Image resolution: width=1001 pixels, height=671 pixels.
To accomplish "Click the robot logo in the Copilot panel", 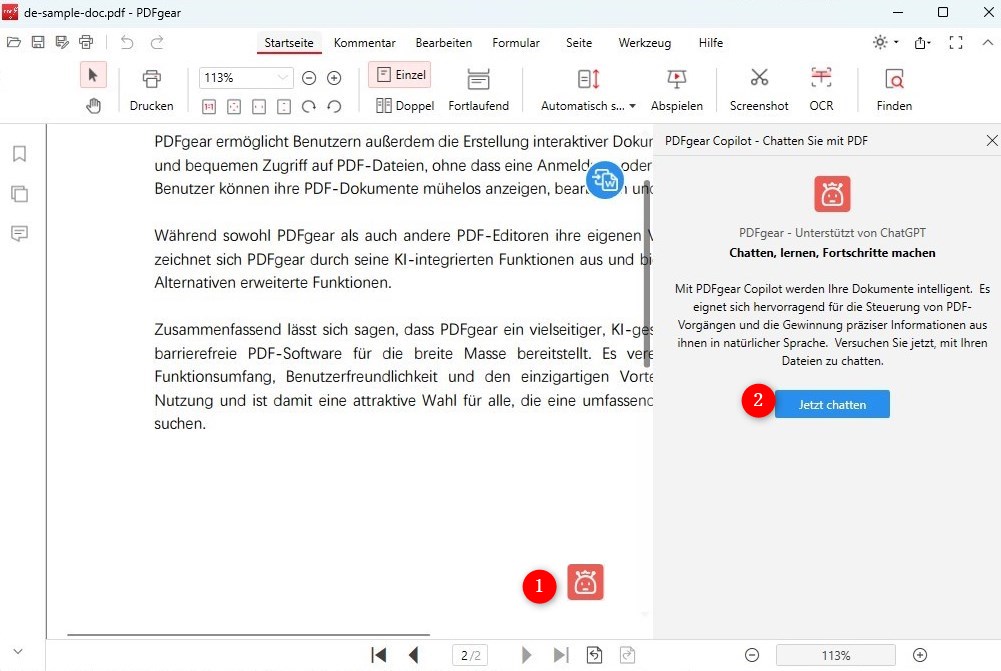I will click(x=832, y=193).
